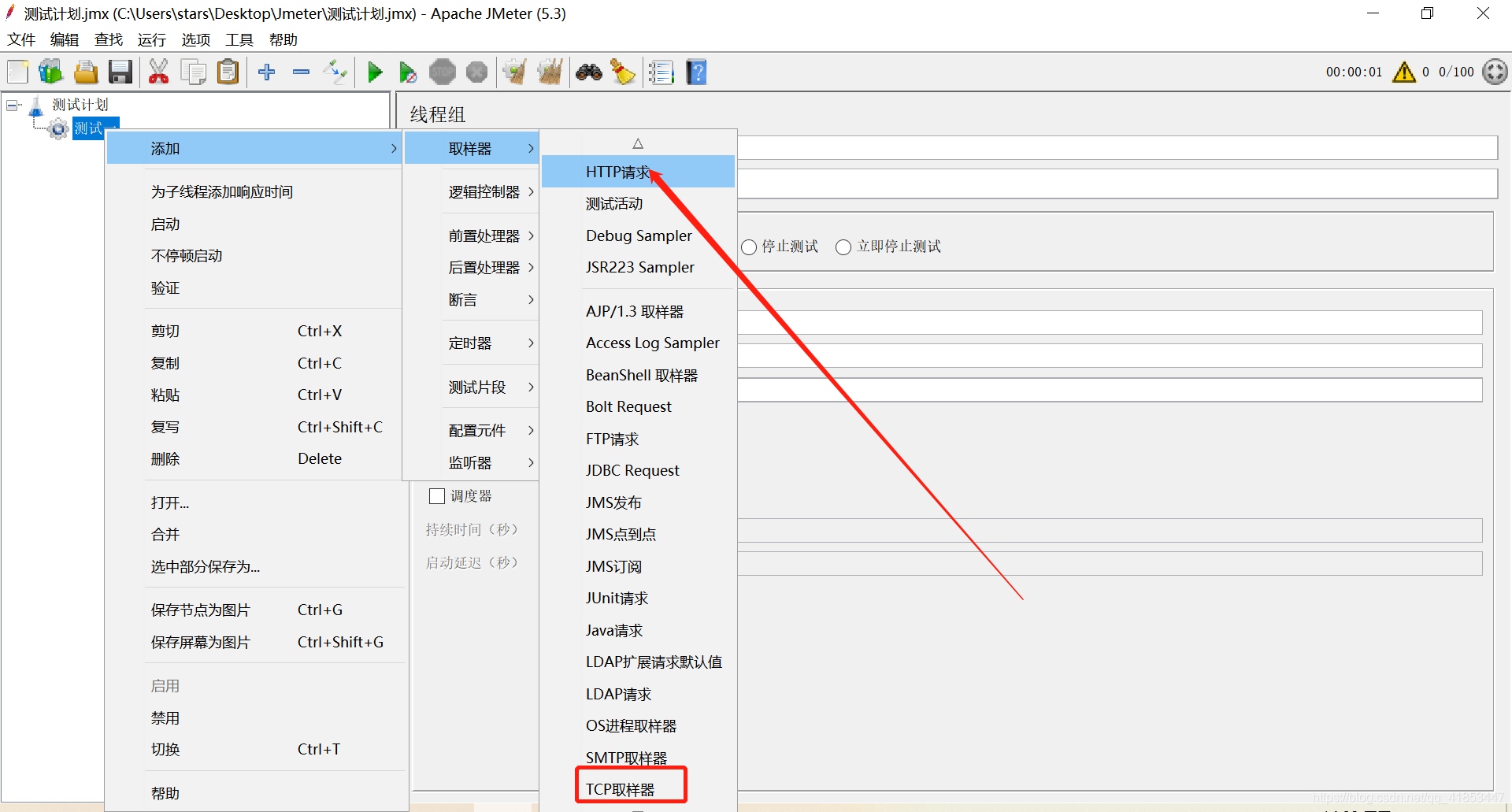Open the Templates toolbar icon

51,72
